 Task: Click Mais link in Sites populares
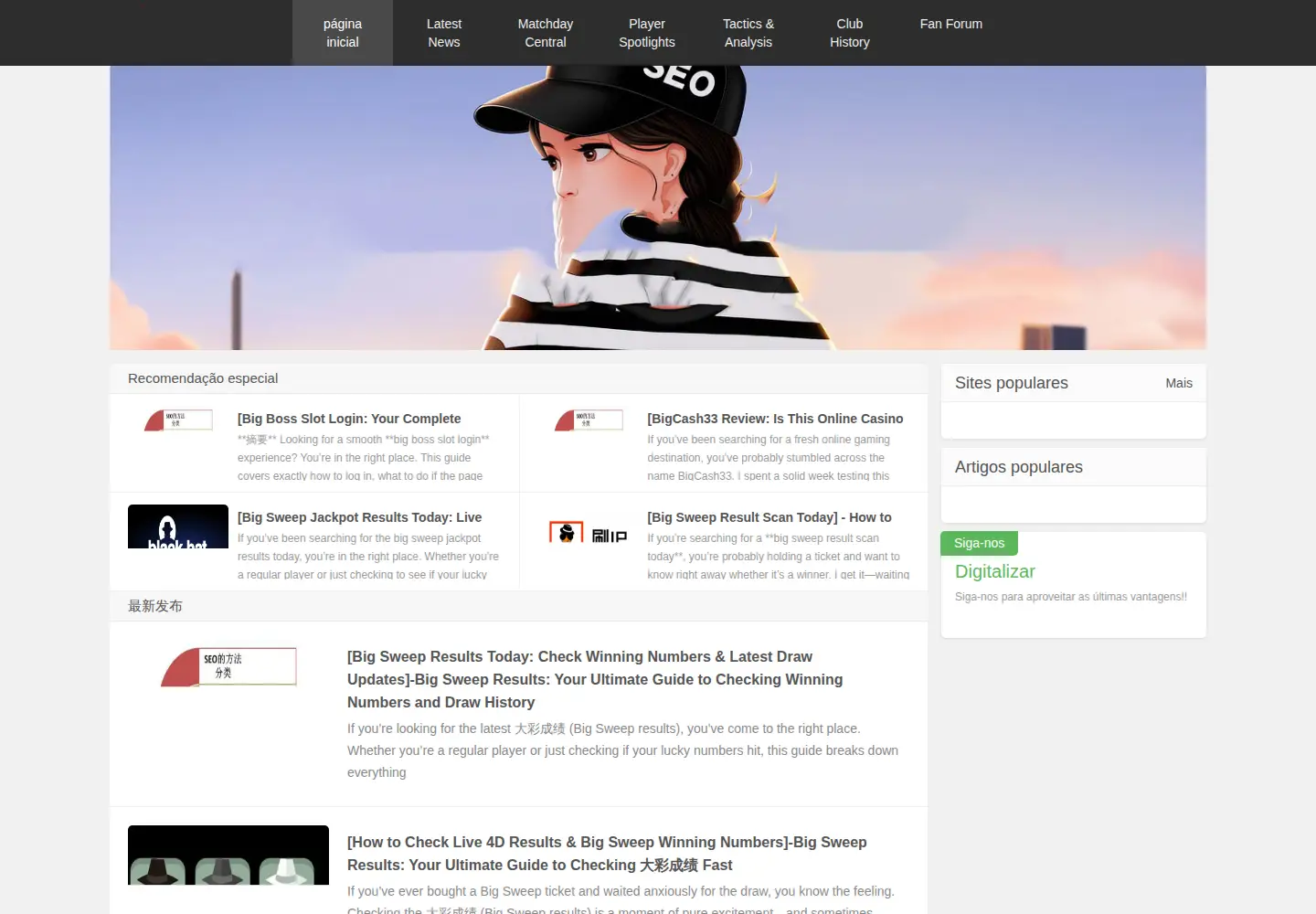[x=1179, y=383]
